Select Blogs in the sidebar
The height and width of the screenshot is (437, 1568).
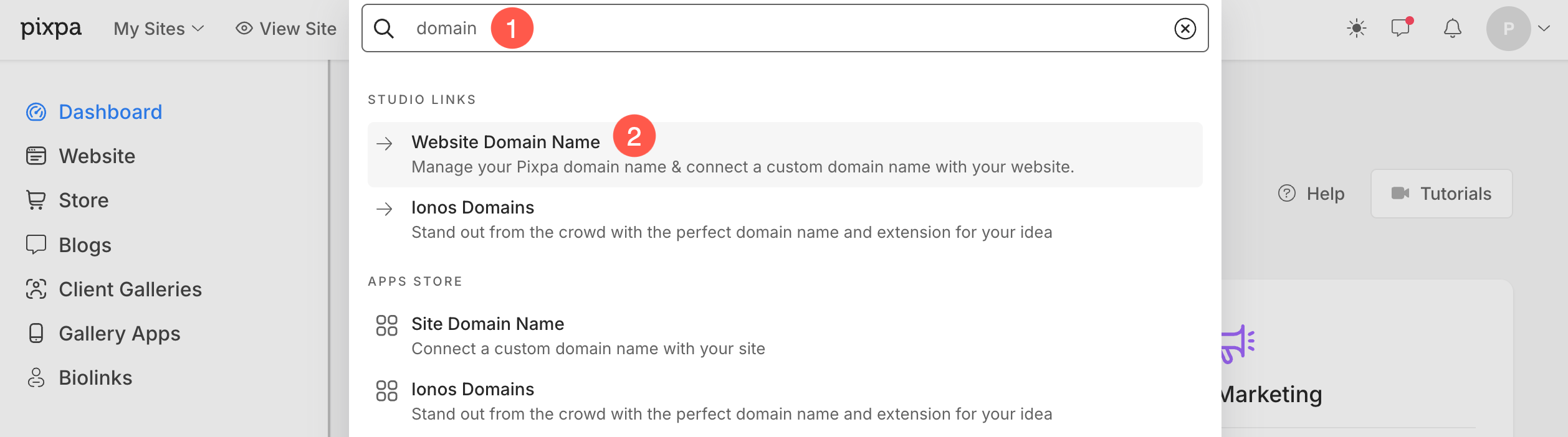pos(85,245)
